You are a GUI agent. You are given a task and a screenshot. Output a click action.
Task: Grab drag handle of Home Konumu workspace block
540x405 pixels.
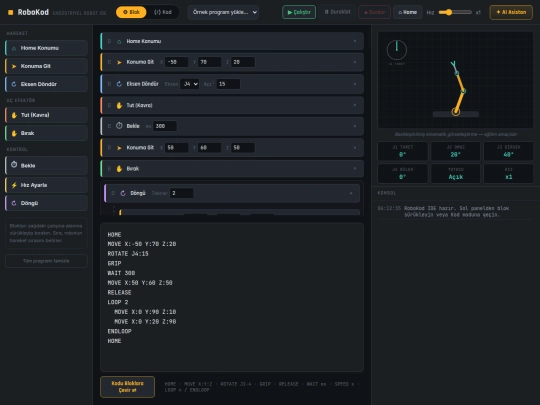(109, 41)
